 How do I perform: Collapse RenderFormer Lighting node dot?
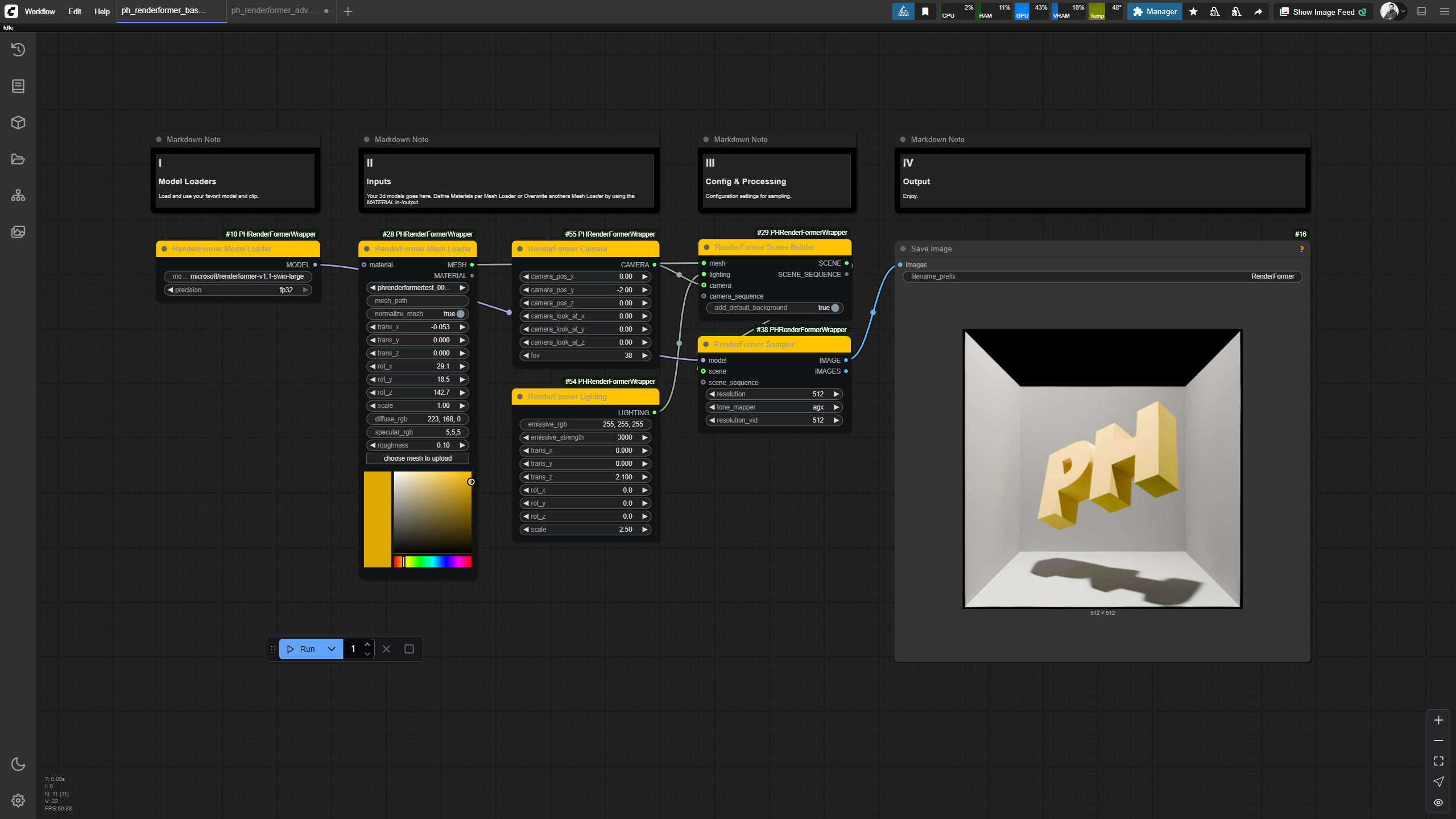520,397
